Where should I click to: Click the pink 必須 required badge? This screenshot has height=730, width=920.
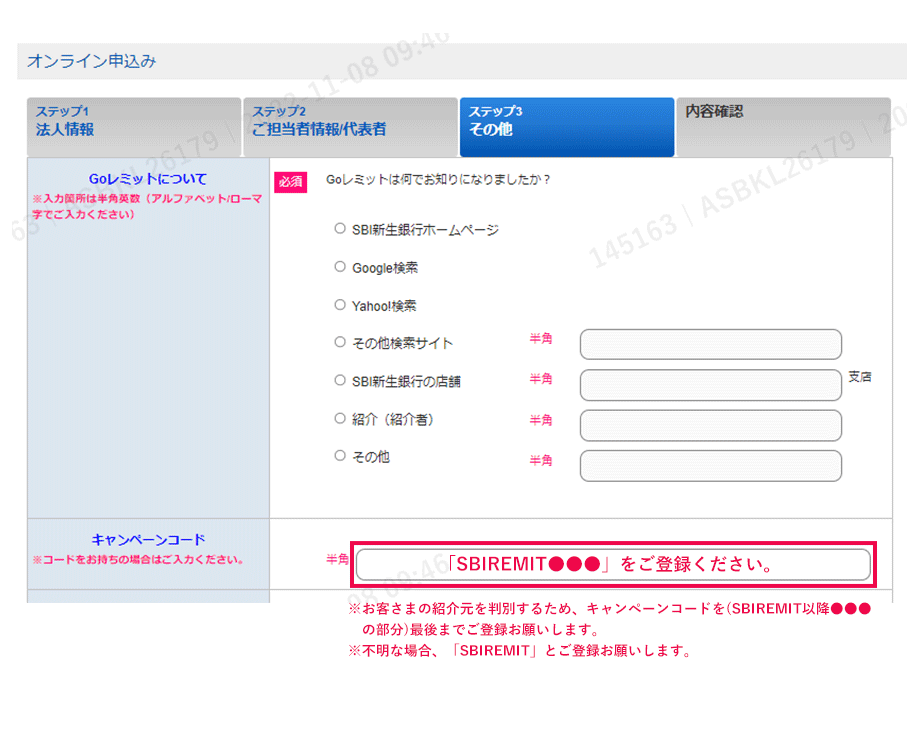[290, 182]
